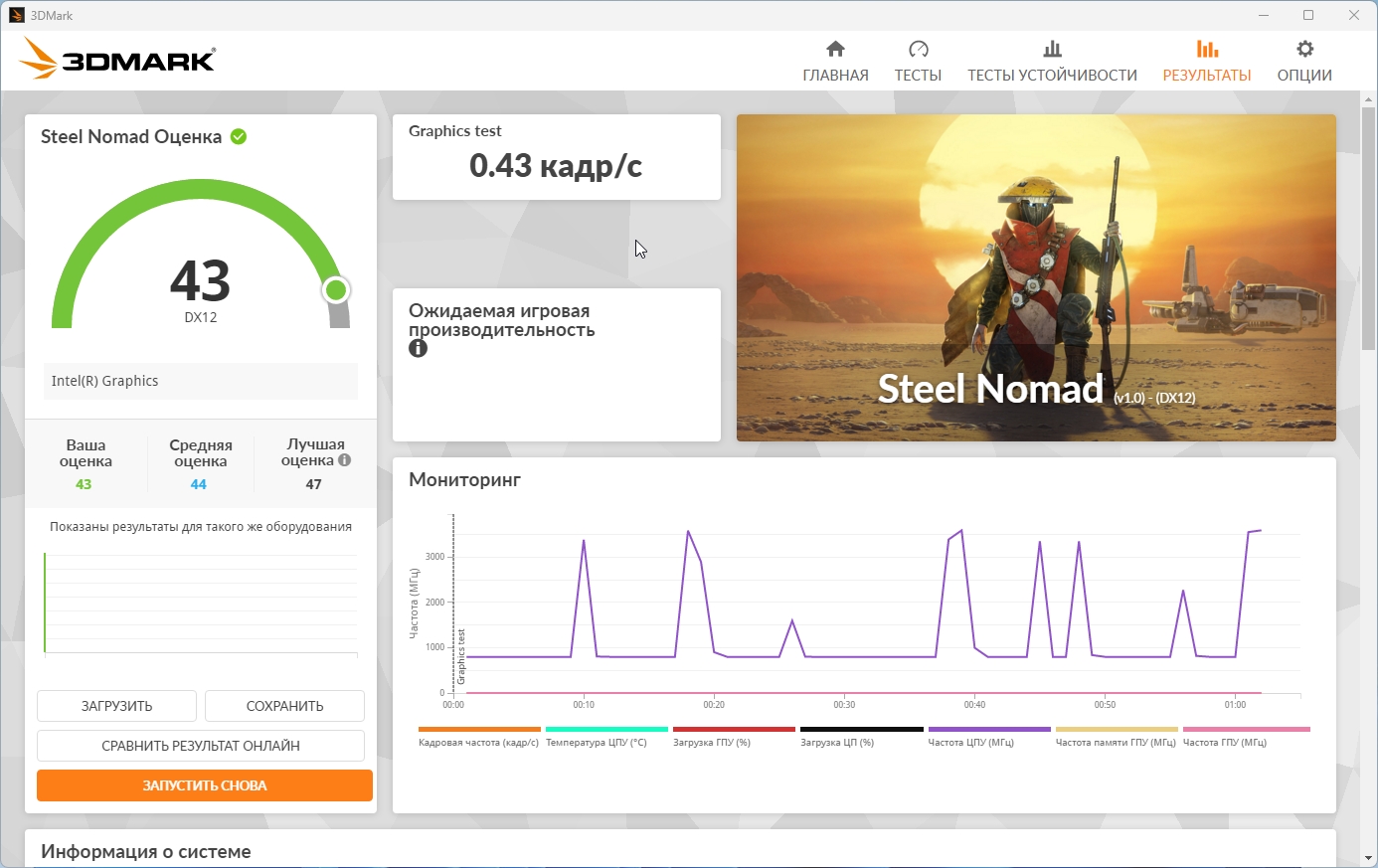1378x868 pixels.
Task: Click the СОХРАНИТЬ button
Action: point(284,706)
